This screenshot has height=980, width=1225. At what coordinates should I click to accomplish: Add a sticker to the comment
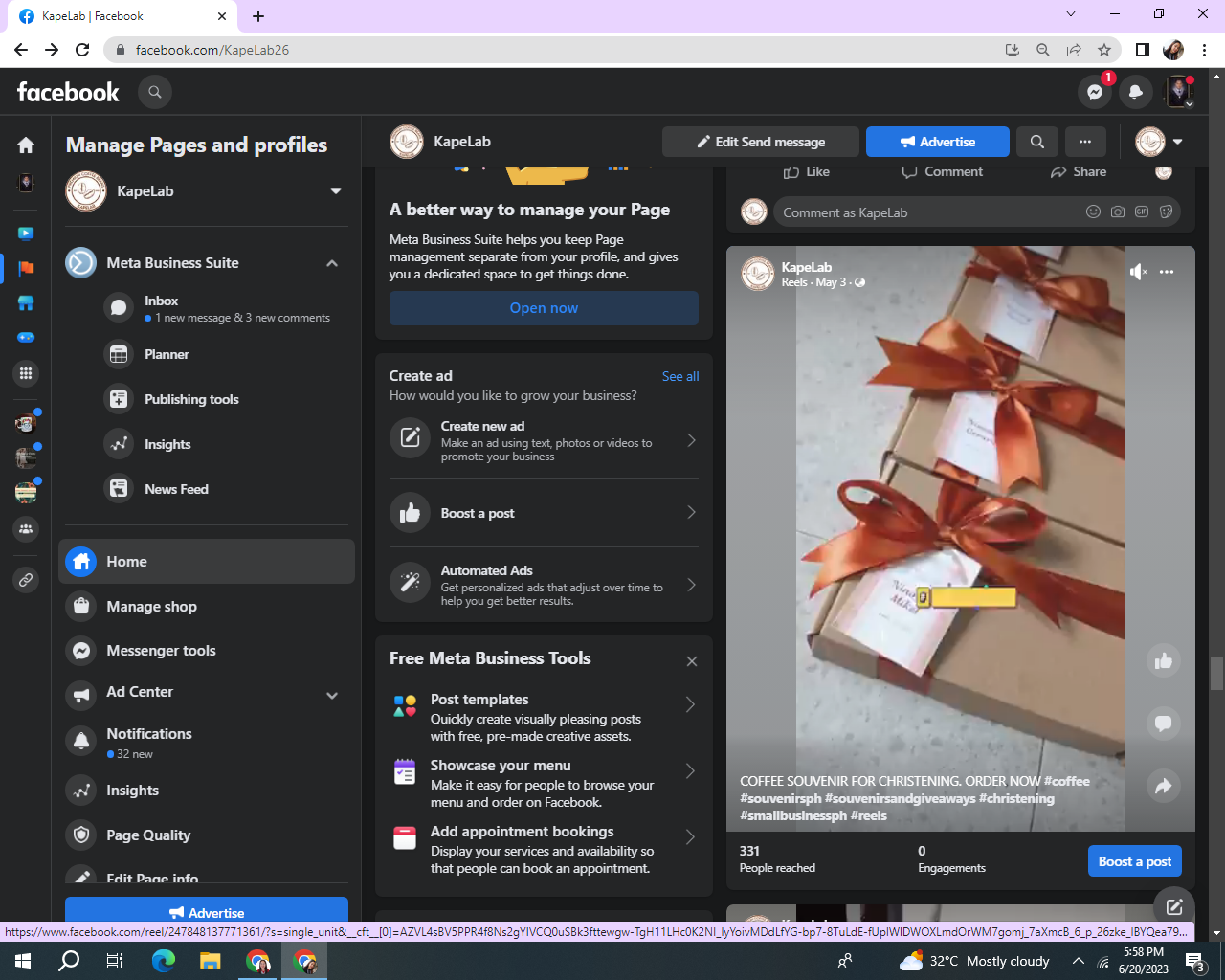pyautogui.click(x=1167, y=212)
